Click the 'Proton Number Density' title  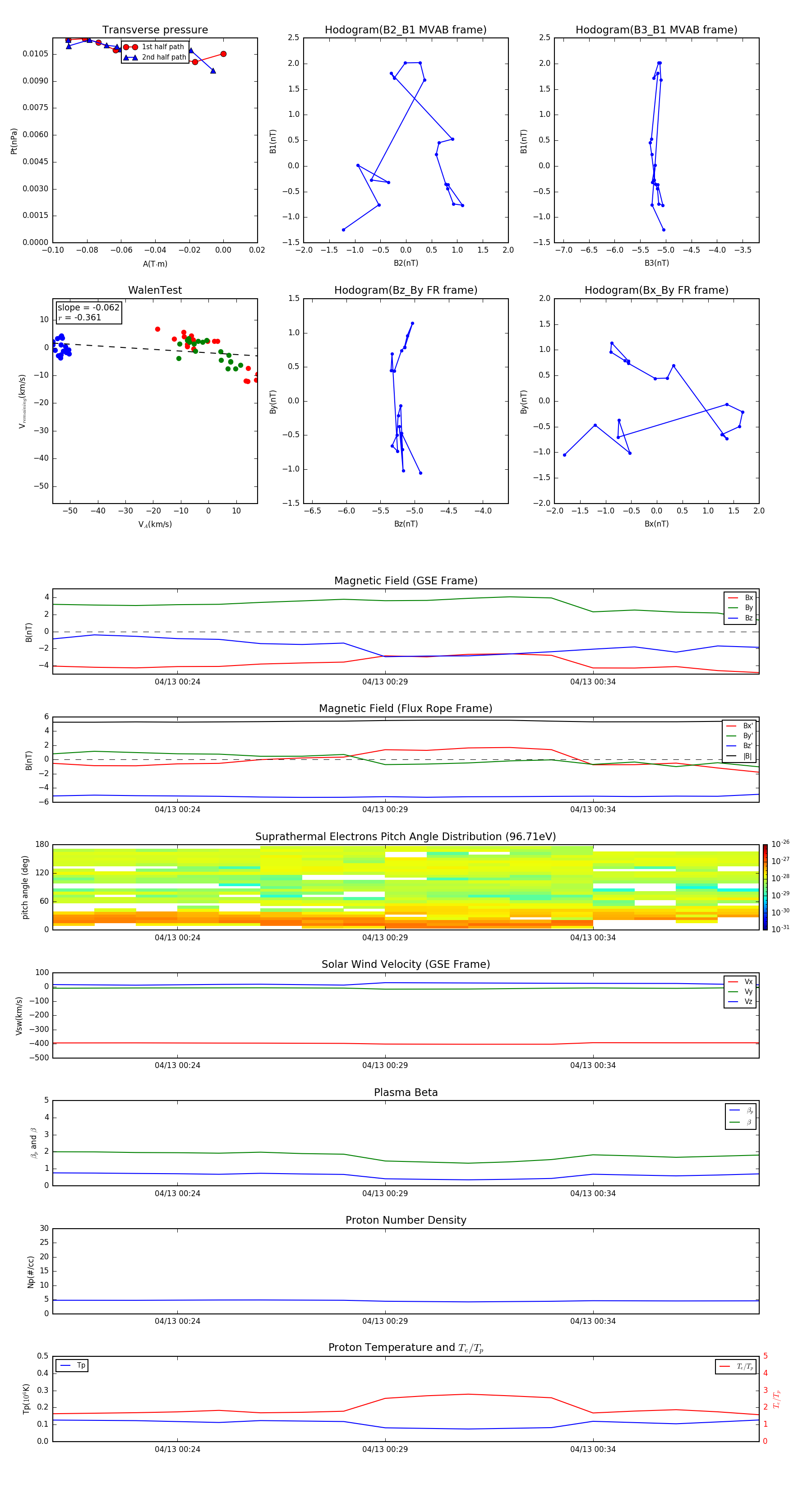(x=406, y=1220)
